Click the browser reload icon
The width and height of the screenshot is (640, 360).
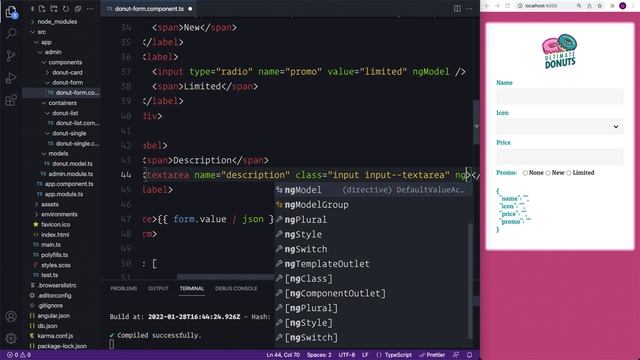pyautogui.click(x=508, y=6)
